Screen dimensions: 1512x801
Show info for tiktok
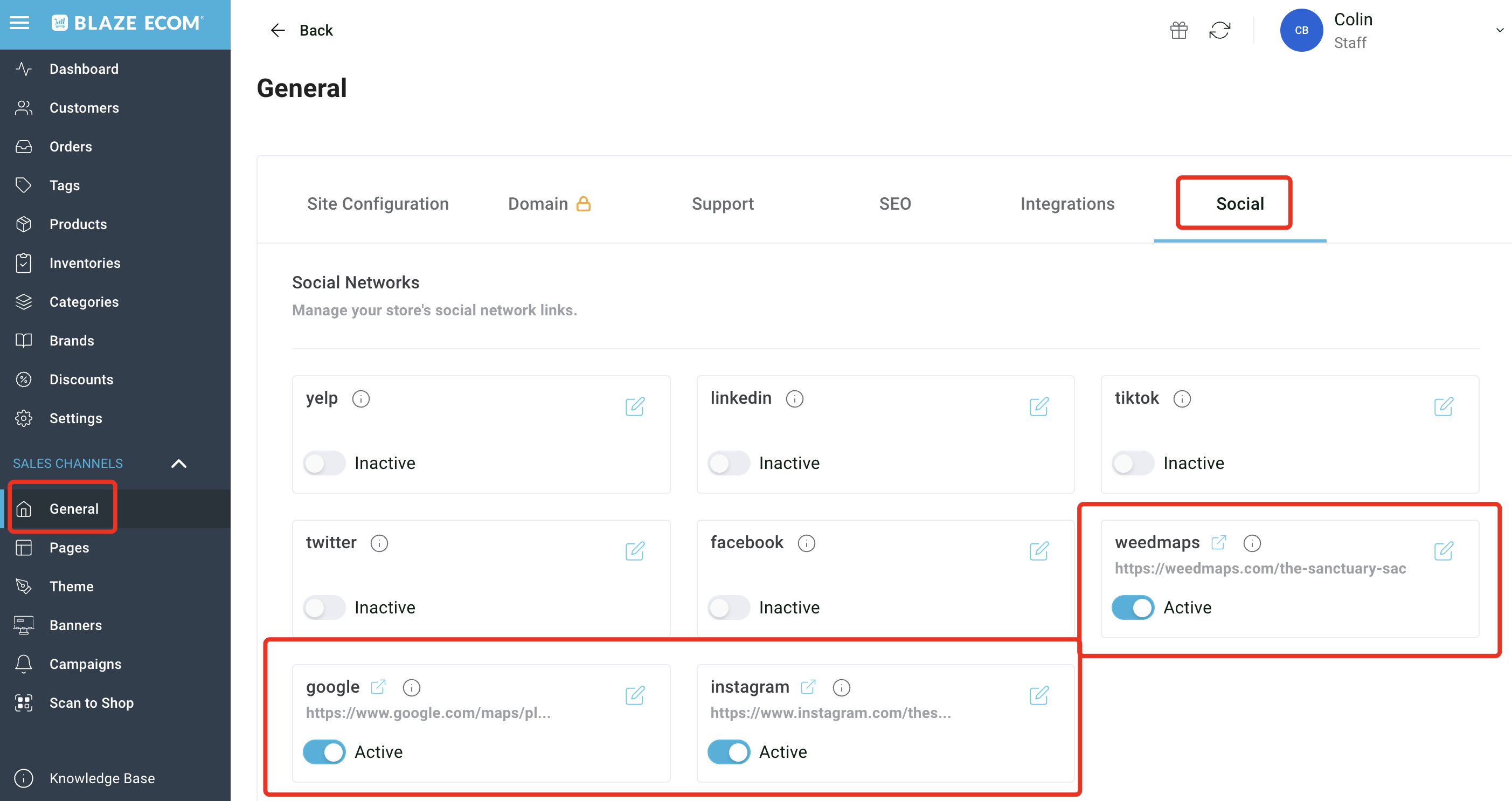click(1182, 399)
